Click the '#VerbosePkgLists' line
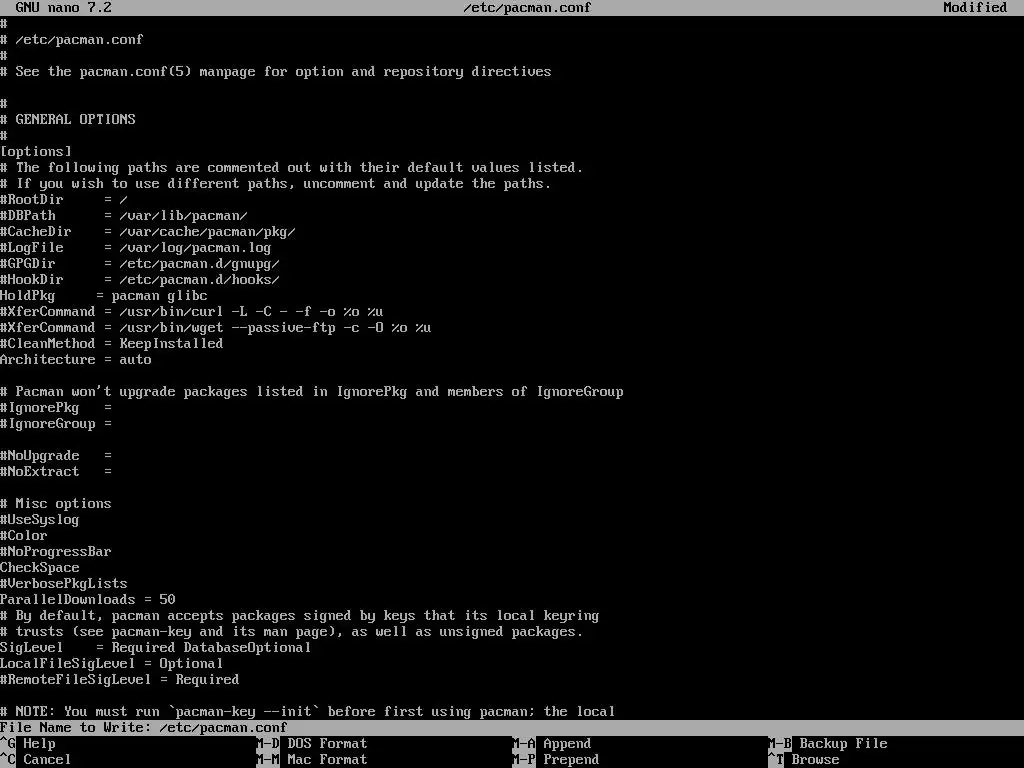1024x768 pixels. [x=64, y=584]
